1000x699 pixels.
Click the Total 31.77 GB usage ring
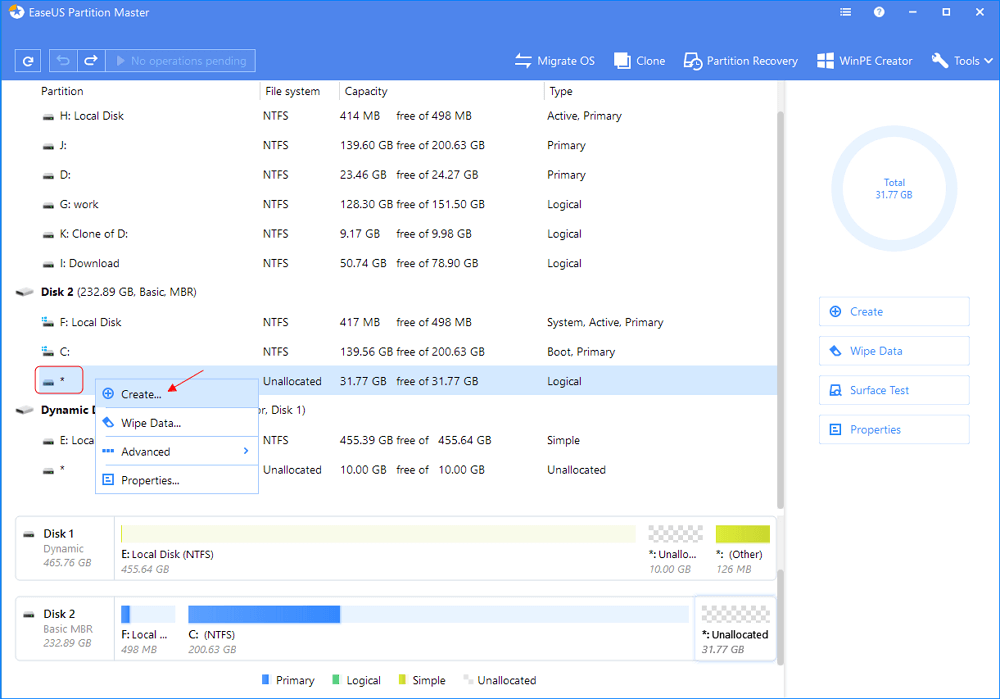(893, 189)
